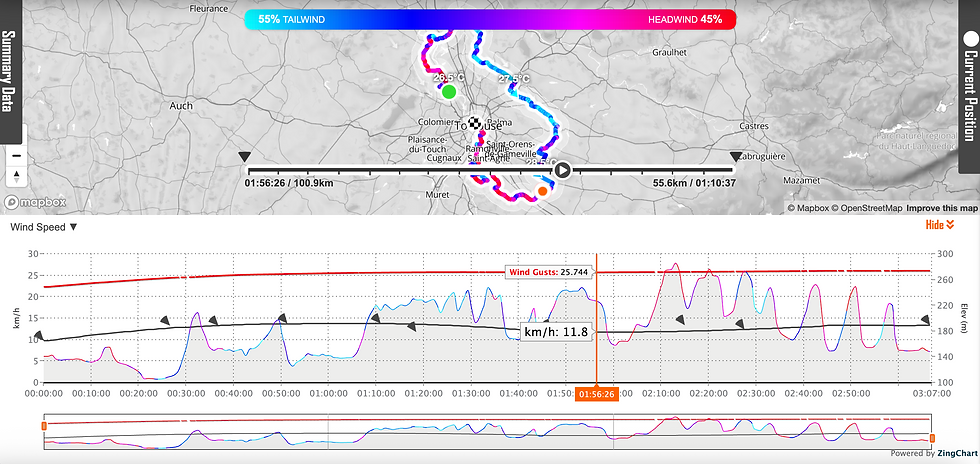The height and width of the screenshot is (464, 980).
Task: Click wind direction arrow near 00:50:00
Action: 282,318
